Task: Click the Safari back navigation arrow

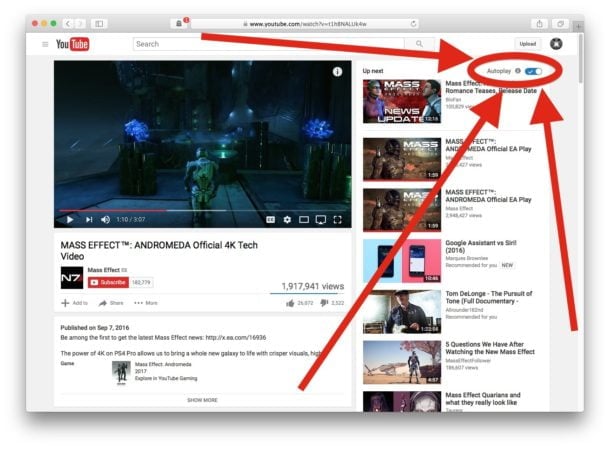Action: [x=68, y=23]
